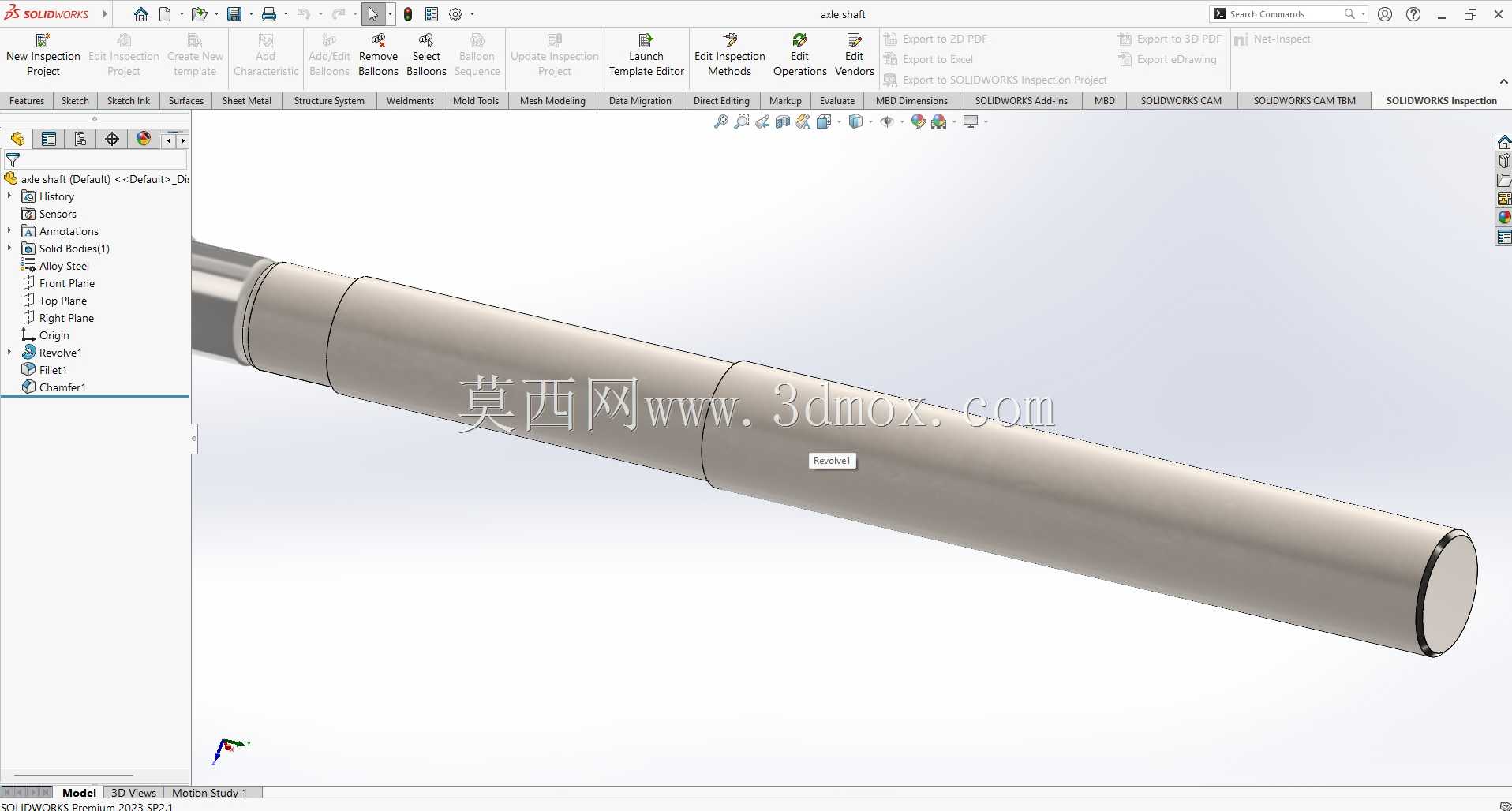Open the ConfigurationManager tab icon
This screenshot has width=1512, height=811.
pyautogui.click(x=80, y=139)
